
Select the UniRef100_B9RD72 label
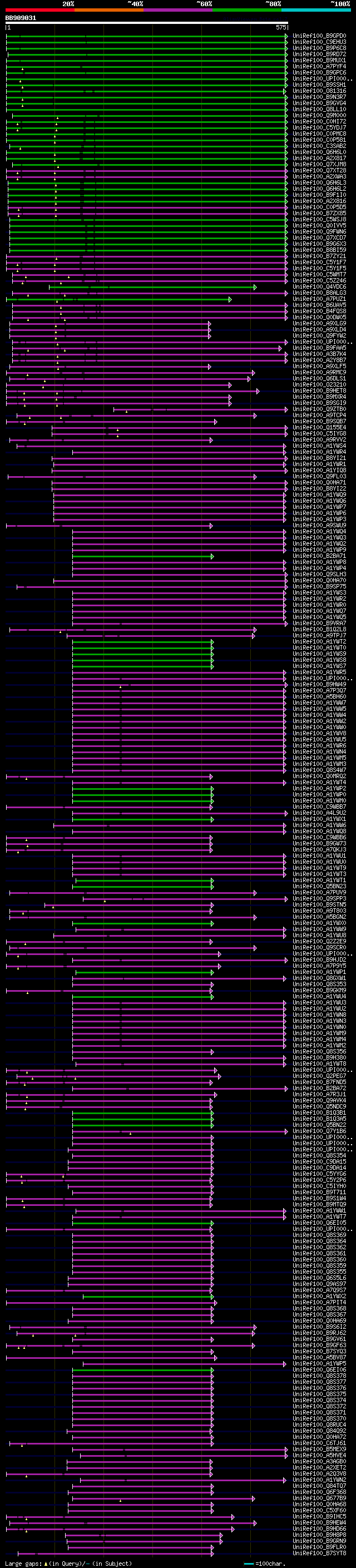[x=319, y=54]
